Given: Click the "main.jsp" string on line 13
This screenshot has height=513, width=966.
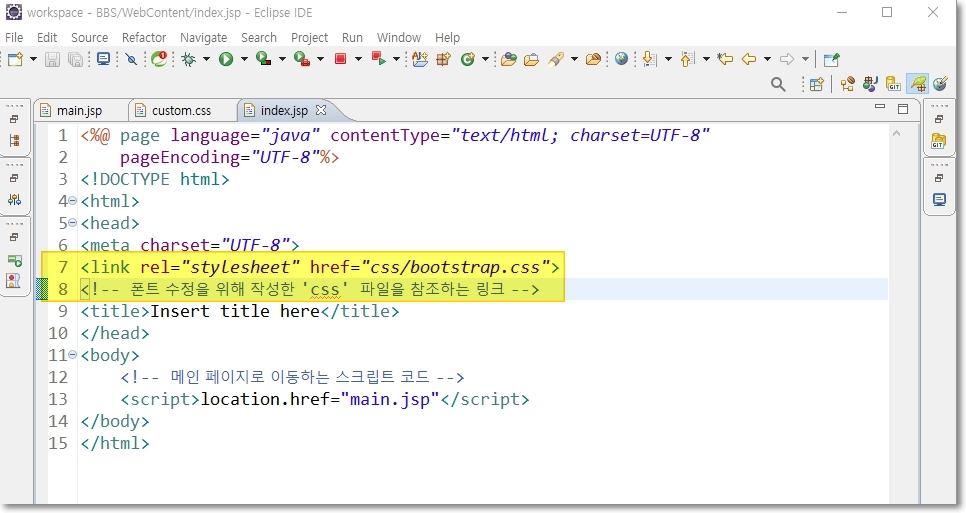Looking at the screenshot, I should click(390, 399).
